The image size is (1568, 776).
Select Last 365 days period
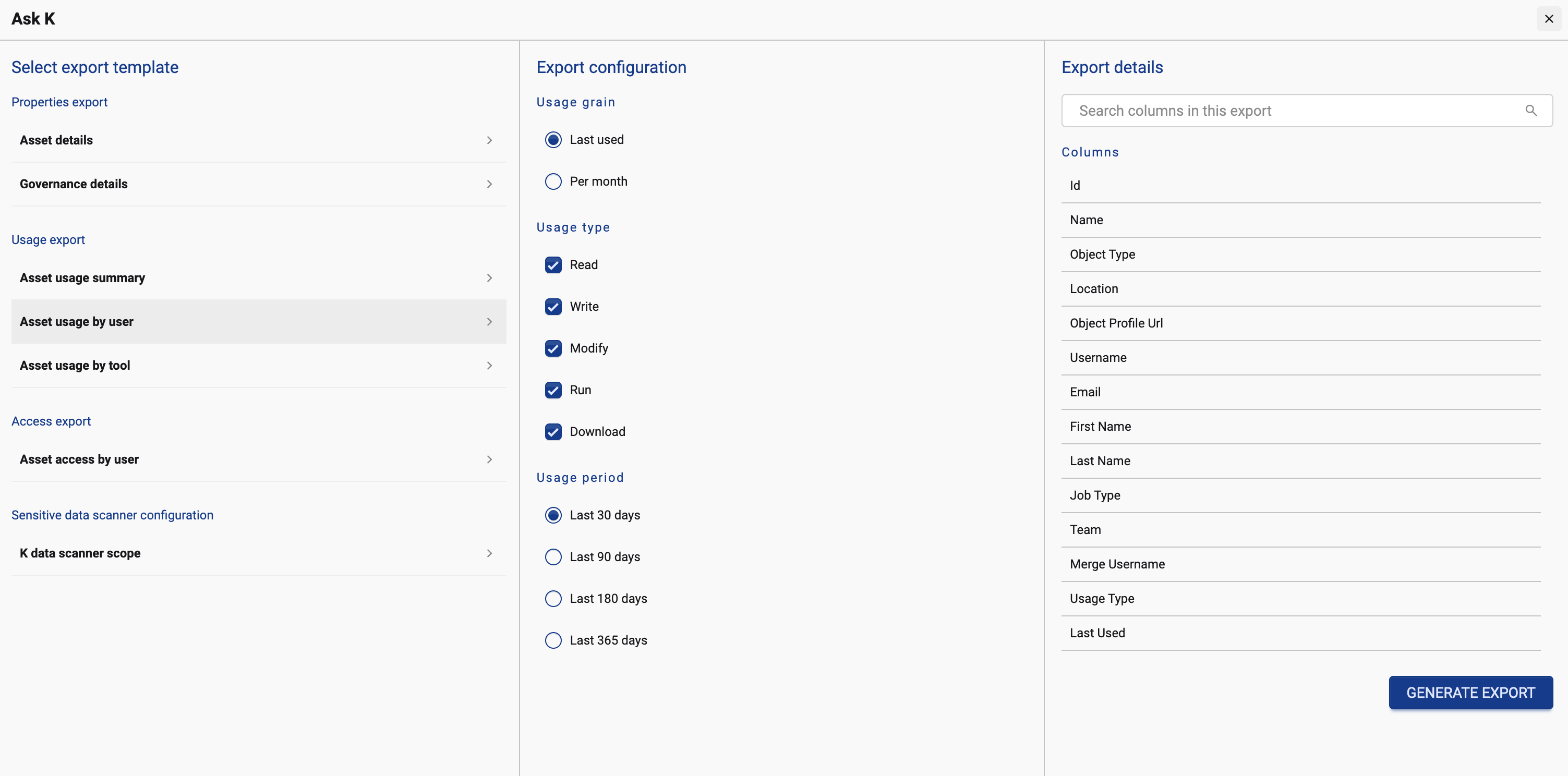point(553,640)
